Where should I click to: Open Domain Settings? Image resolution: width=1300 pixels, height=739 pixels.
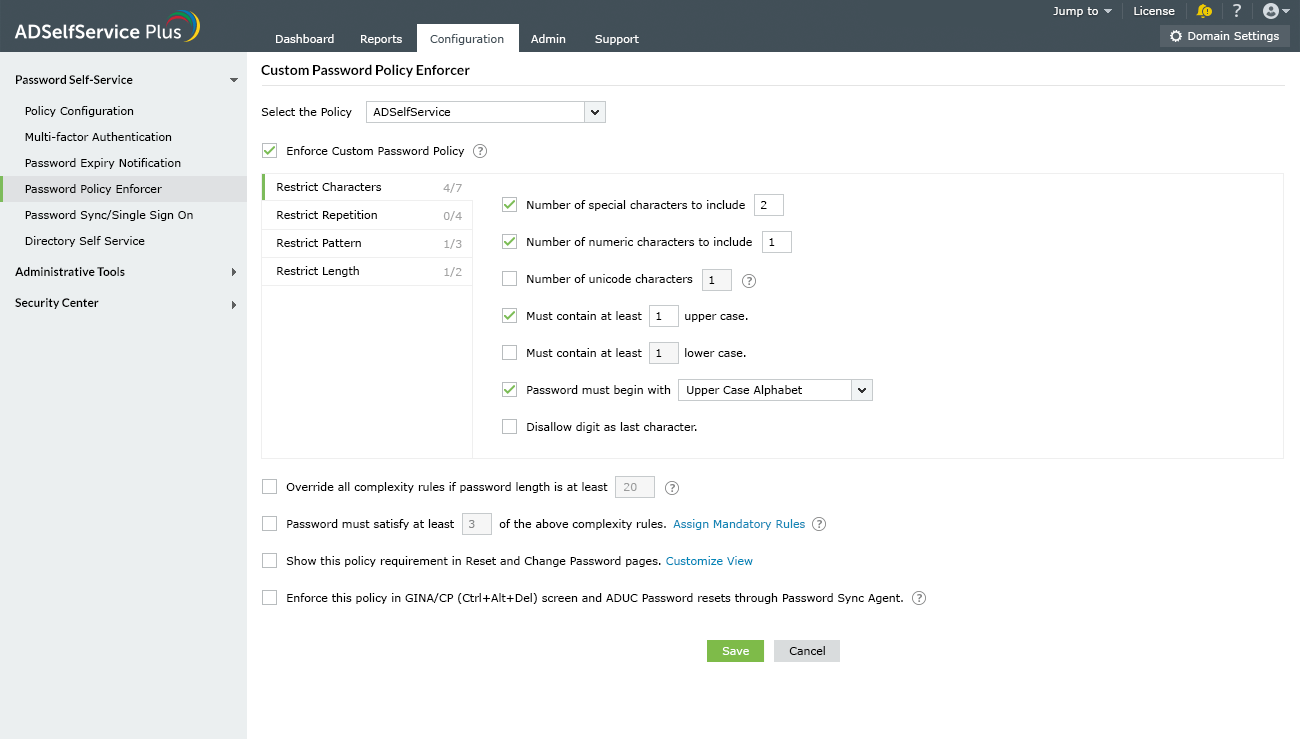click(x=1224, y=36)
